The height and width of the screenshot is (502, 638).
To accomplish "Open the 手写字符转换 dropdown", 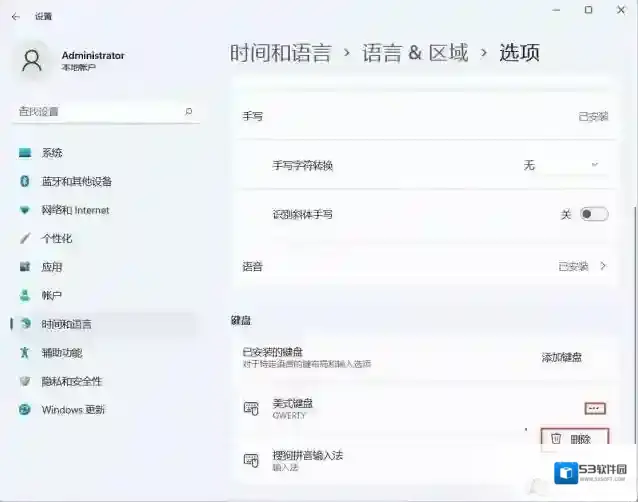I will coord(561,165).
